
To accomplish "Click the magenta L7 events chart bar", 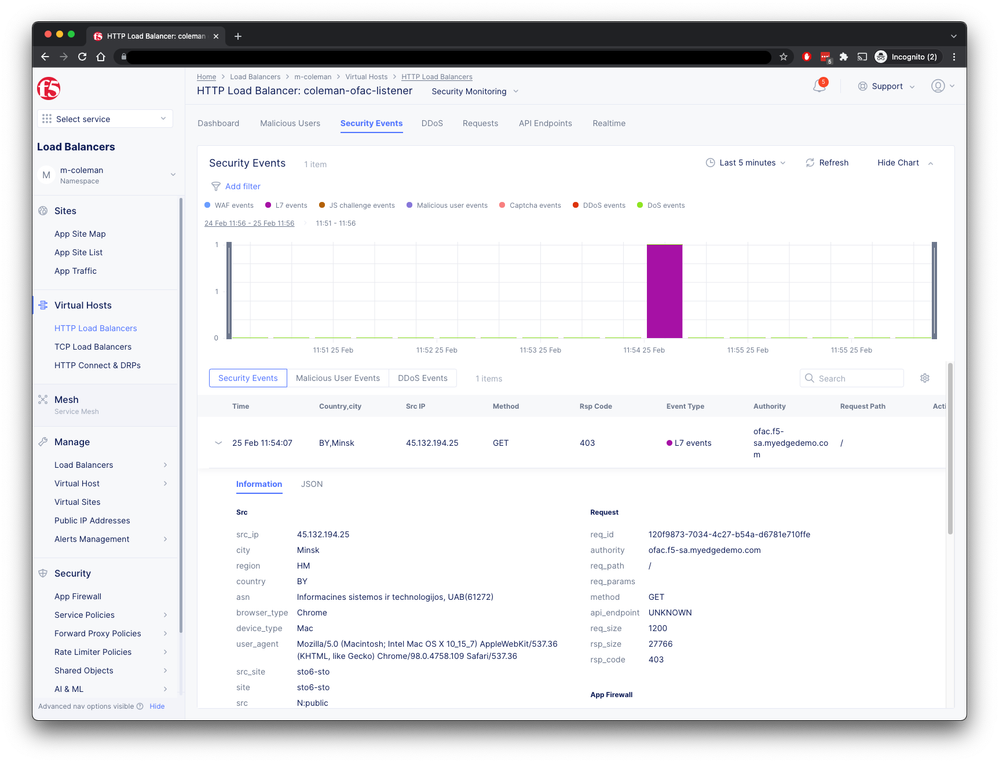I will (x=664, y=291).
